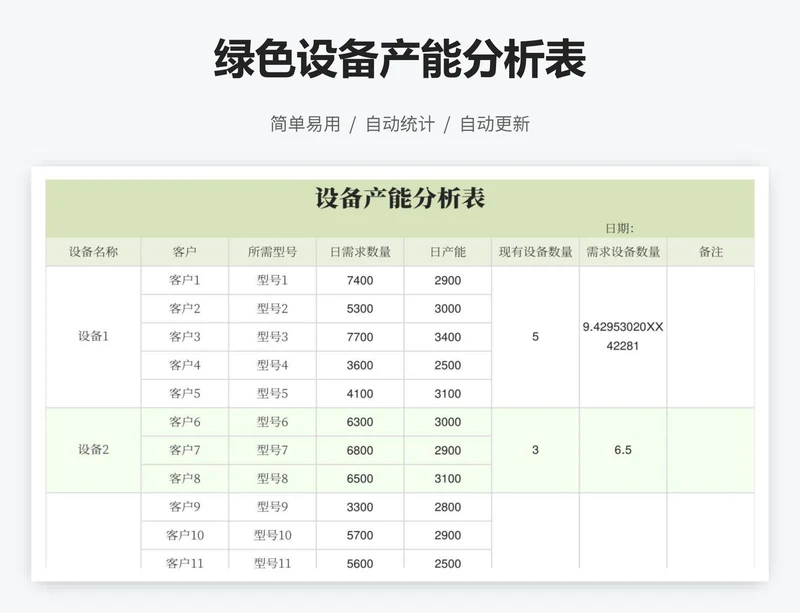Image resolution: width=800 pixels, height=613 pixels.
Task: Select the 所需型号 column header
Action: coord(272,252)
